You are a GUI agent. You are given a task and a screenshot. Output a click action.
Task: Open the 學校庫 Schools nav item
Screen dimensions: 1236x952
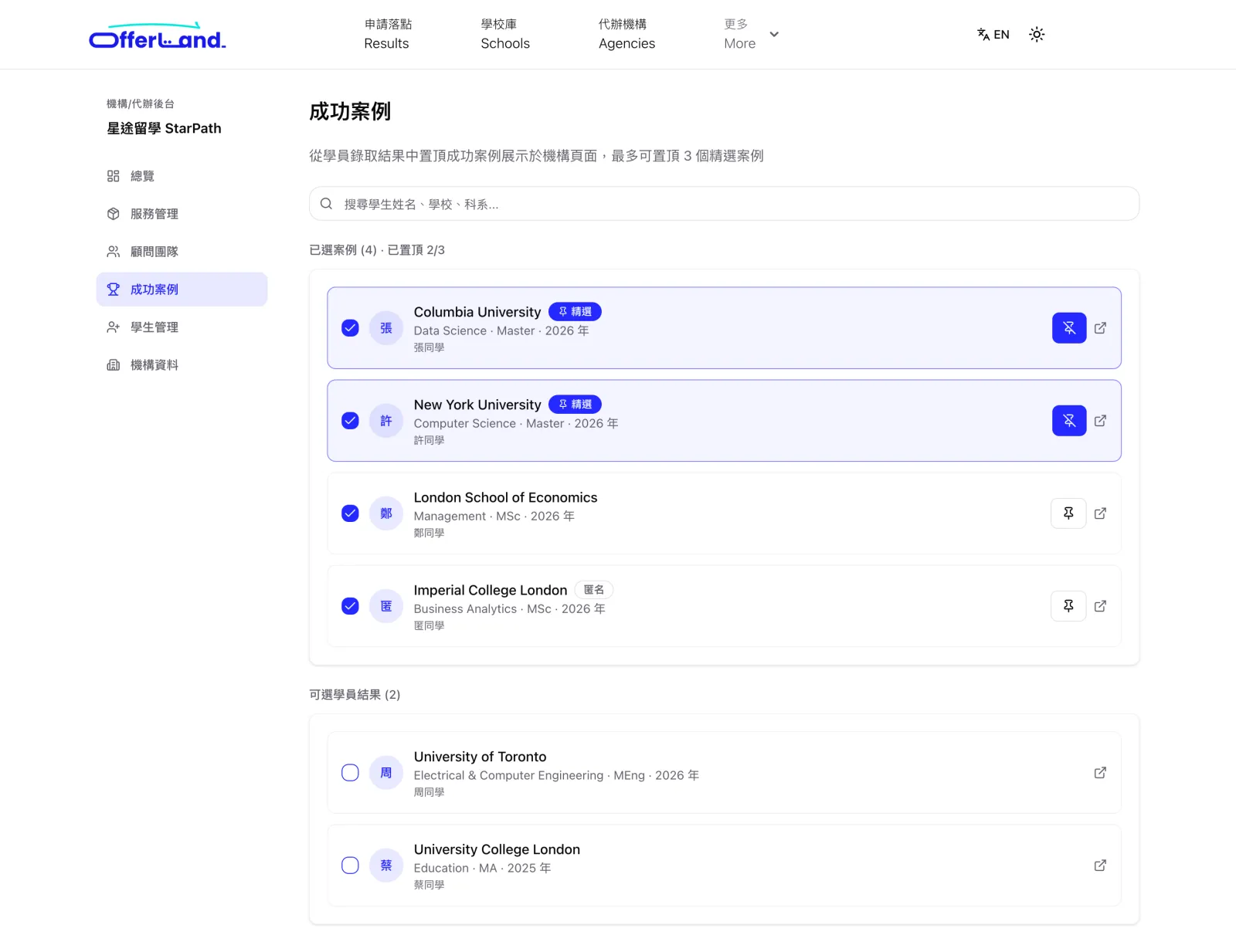click(x=505, y=34)
